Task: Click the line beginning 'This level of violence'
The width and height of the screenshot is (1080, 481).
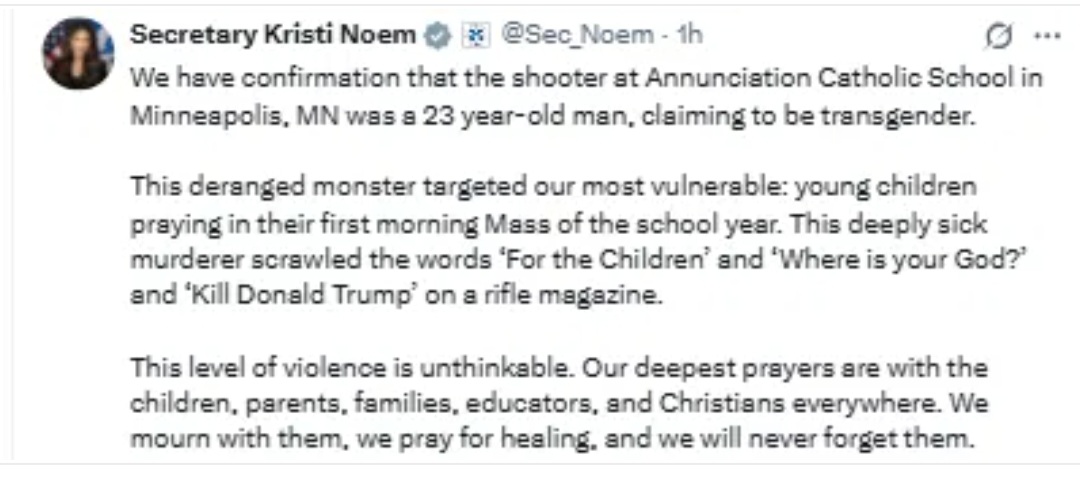Action: point(559,367)
